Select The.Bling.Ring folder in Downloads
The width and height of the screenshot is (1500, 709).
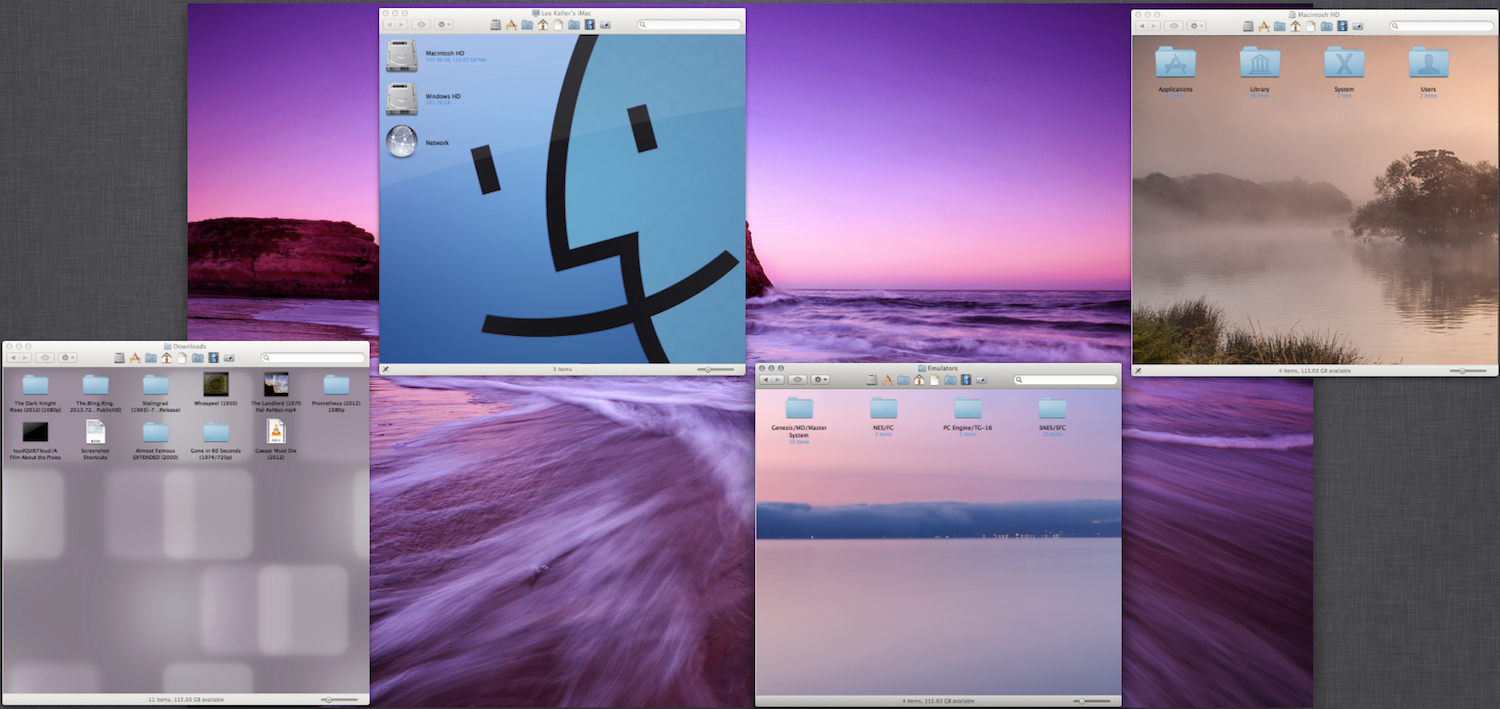tap(96, 385)
